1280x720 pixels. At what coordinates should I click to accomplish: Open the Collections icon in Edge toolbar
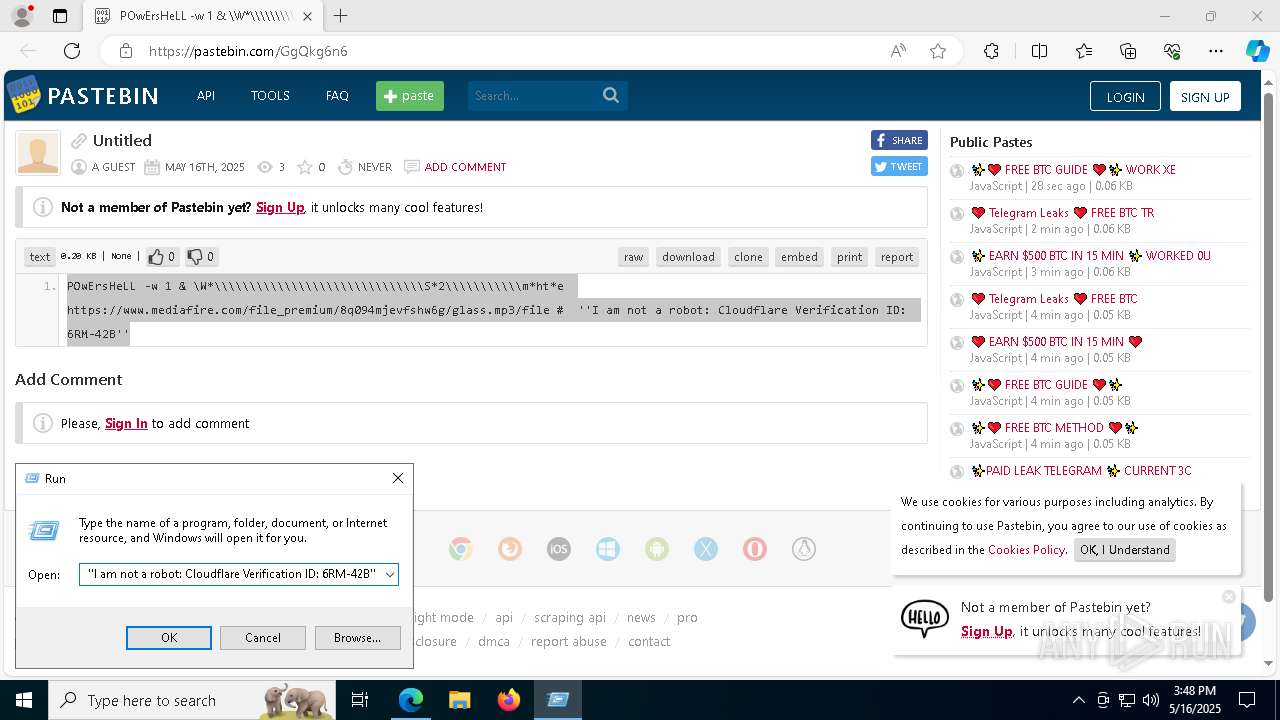pos(1128,51)
